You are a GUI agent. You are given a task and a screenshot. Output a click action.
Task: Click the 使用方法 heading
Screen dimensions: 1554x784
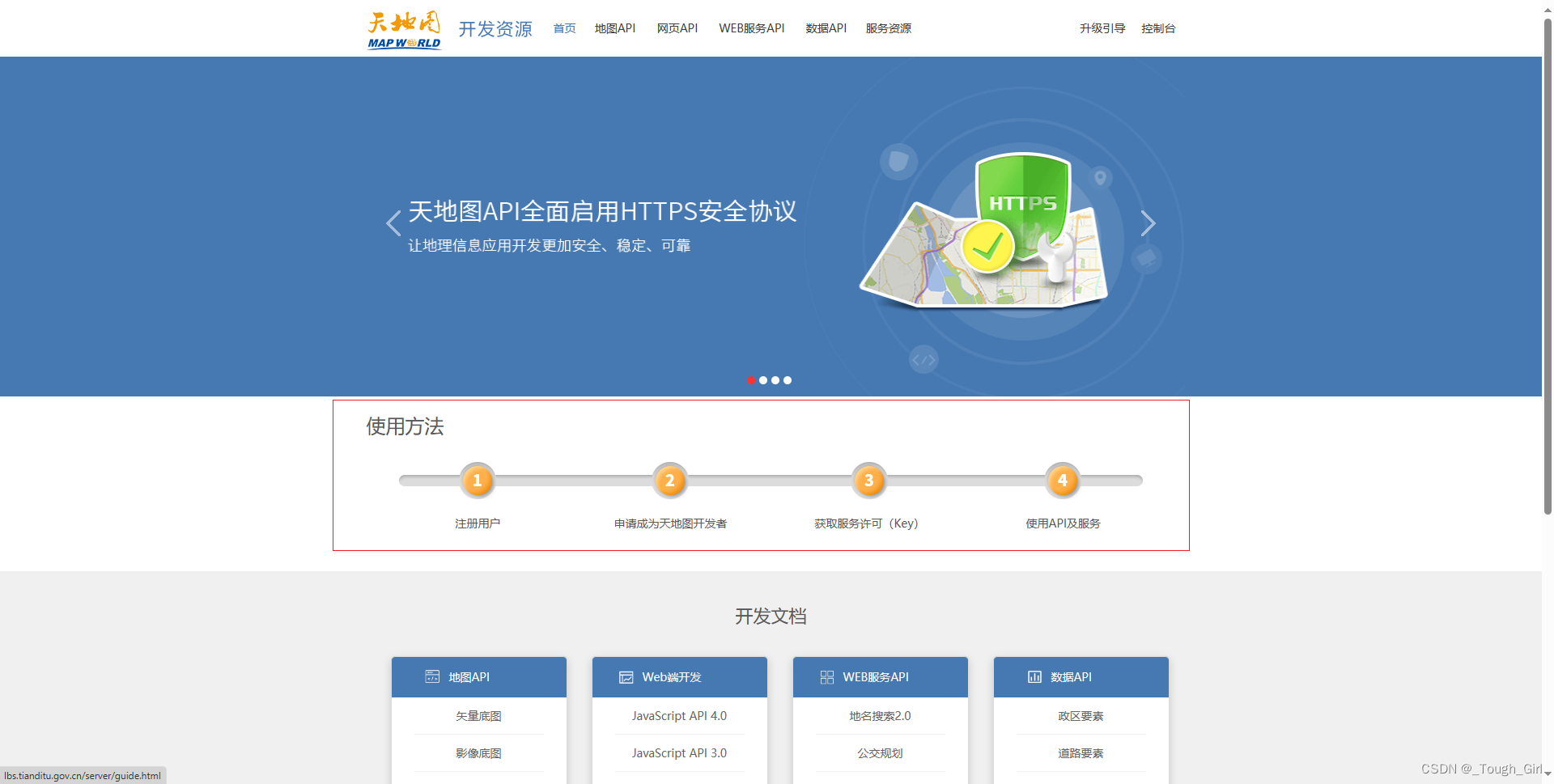point(405,426)
